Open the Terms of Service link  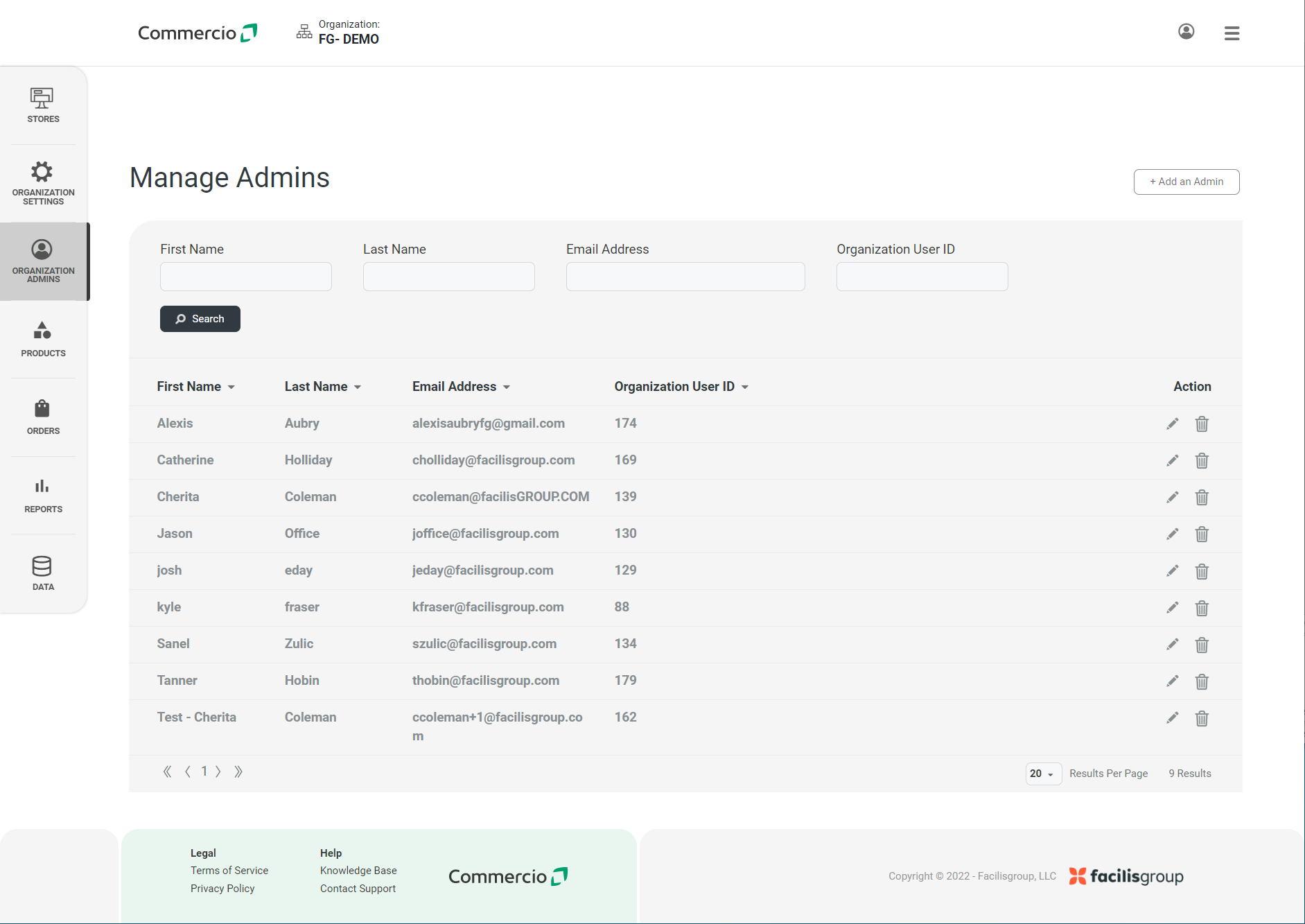[229, 870]
